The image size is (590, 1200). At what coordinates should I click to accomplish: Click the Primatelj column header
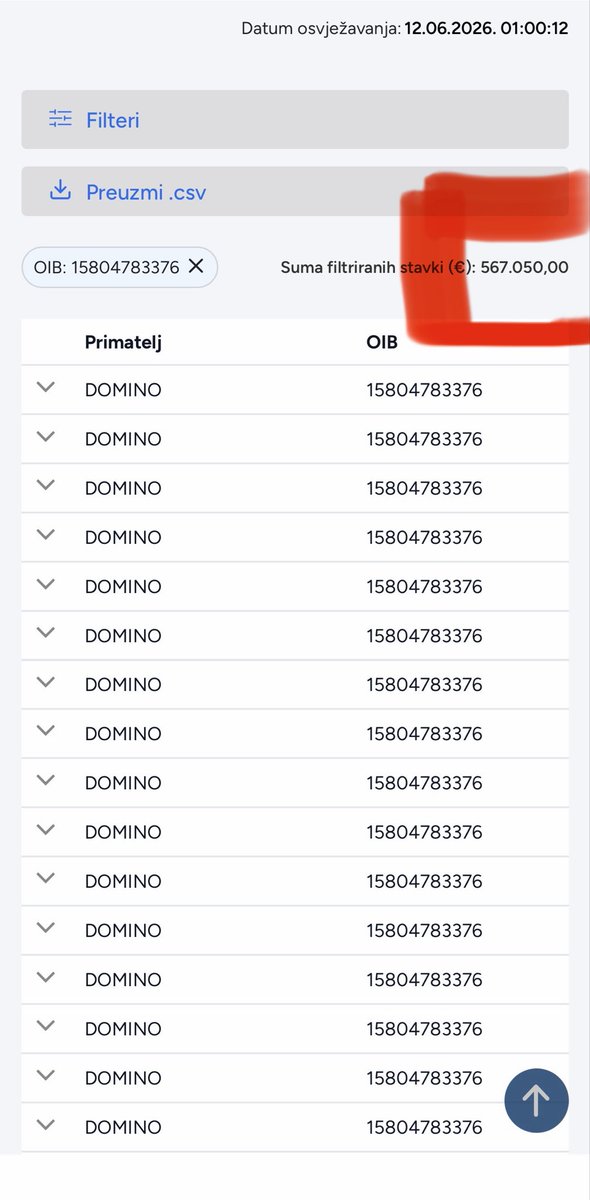pos(123,342)
